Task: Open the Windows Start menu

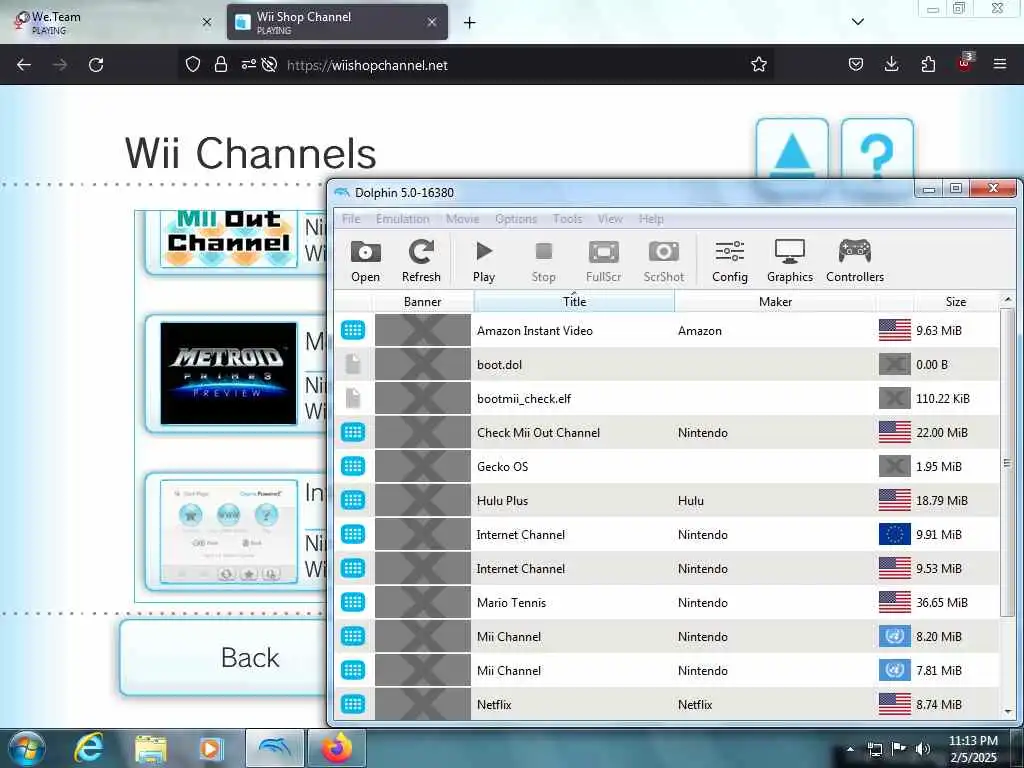Action: (x=27, y=748)
